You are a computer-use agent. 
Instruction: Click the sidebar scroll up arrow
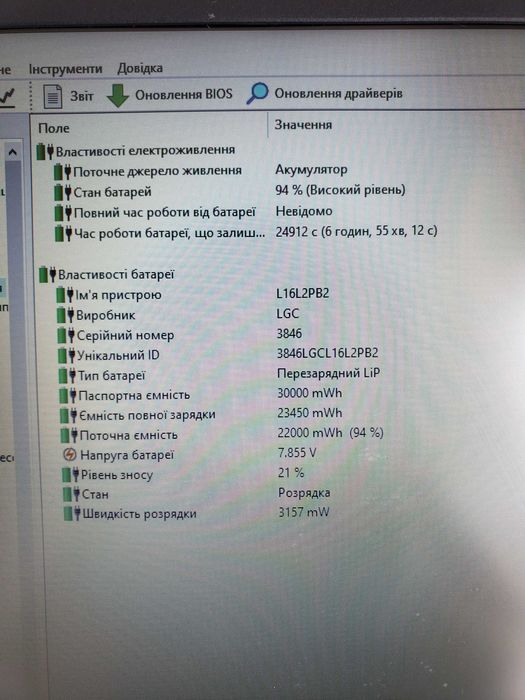click(12, 153)
